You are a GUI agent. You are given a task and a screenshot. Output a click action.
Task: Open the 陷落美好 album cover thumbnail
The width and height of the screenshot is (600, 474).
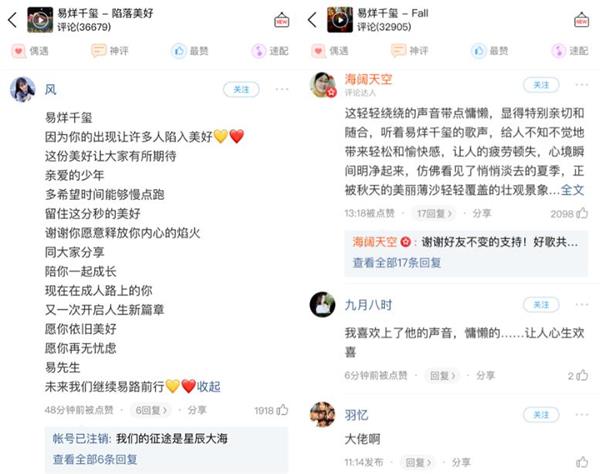point(40,20)
